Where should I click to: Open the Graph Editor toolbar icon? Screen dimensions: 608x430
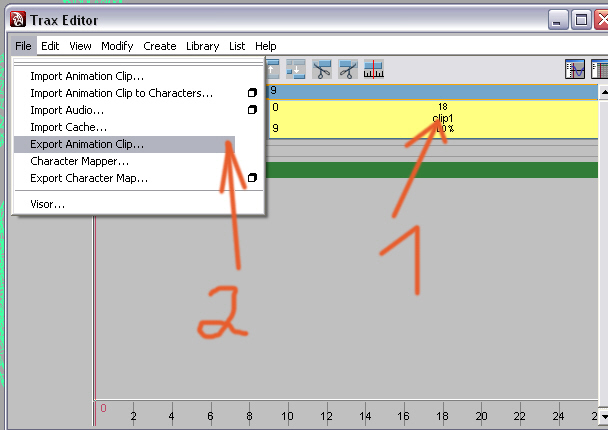pos(575,68)
